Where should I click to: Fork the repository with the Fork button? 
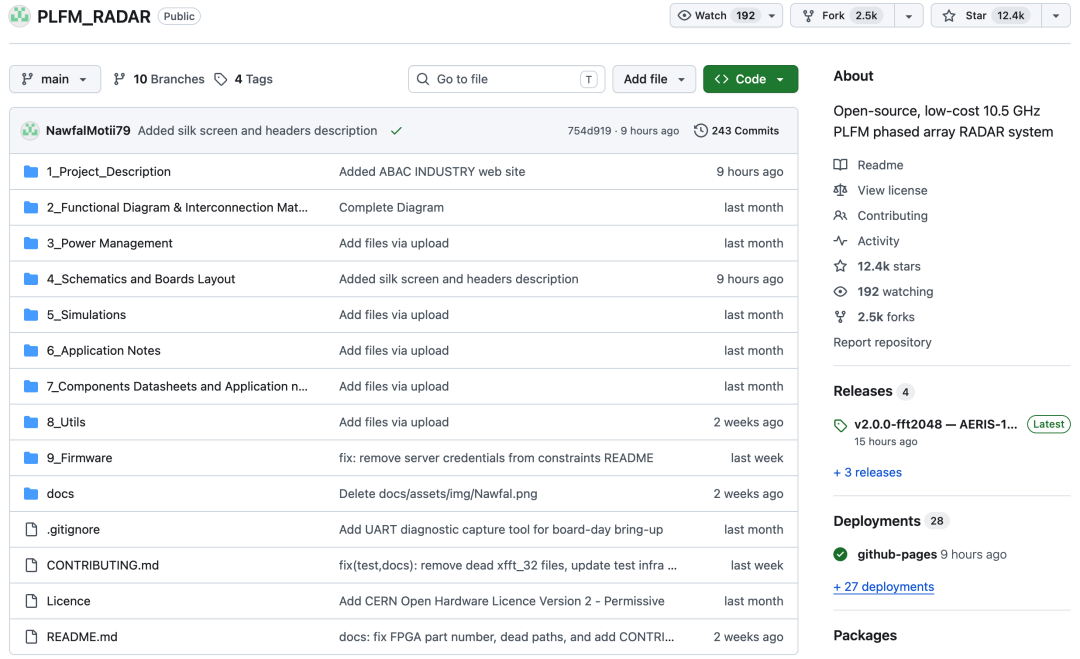(843, 15)
